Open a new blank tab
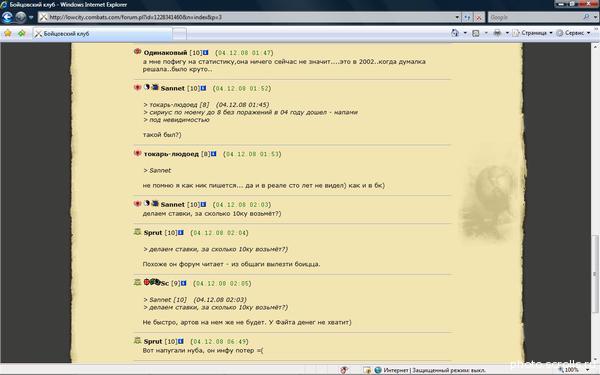 click(179, 34)
